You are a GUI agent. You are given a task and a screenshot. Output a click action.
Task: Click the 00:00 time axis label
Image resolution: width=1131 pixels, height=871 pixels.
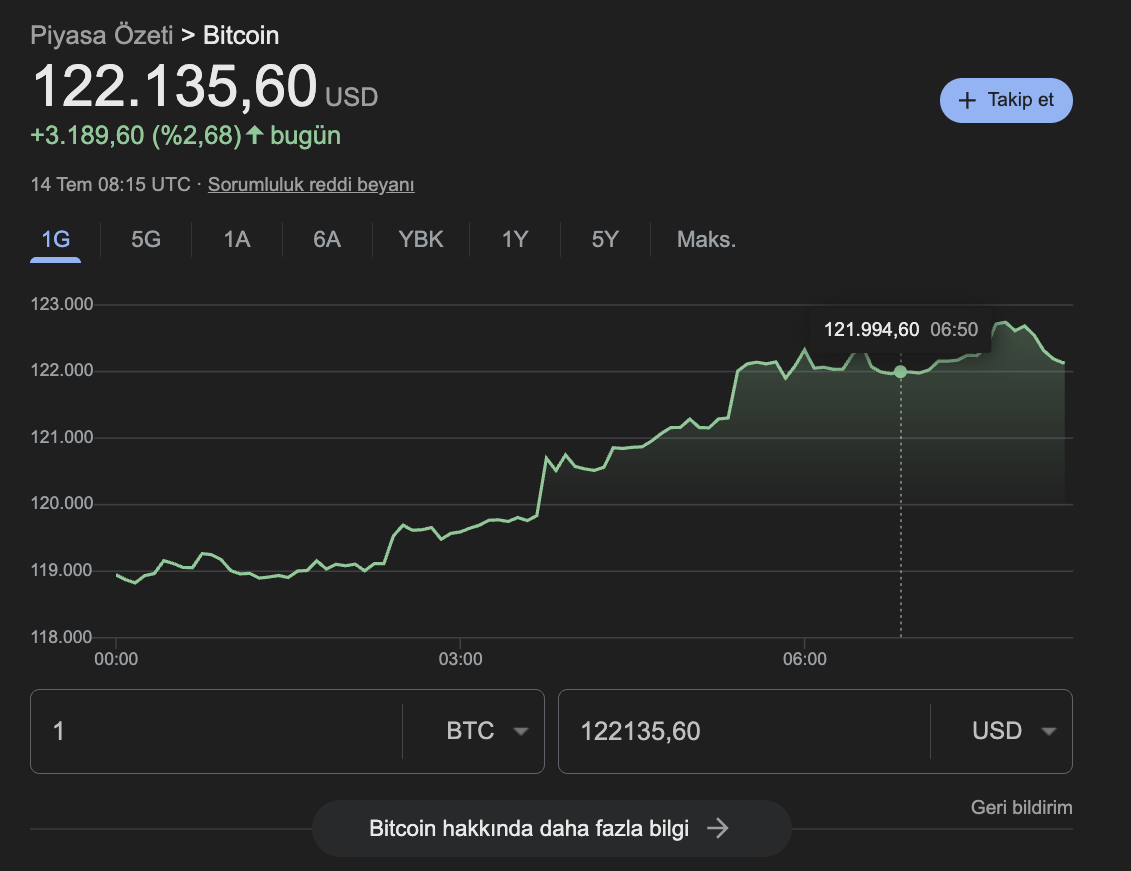[x=116, y=659]
